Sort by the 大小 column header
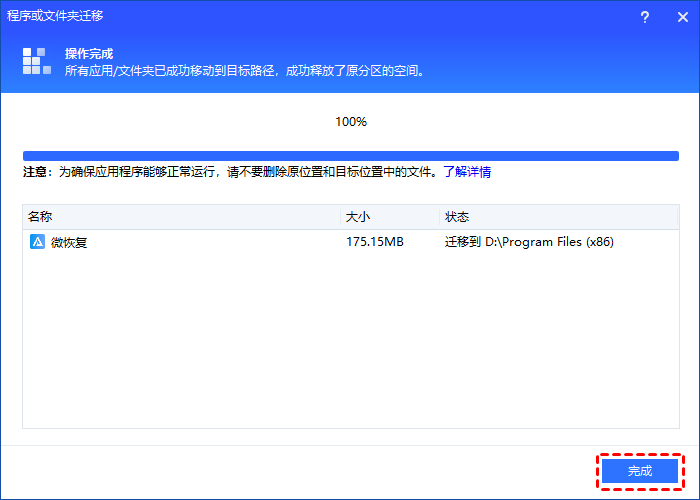The width and height of the screenshot is (700, 500). click(x=357, y=217)
